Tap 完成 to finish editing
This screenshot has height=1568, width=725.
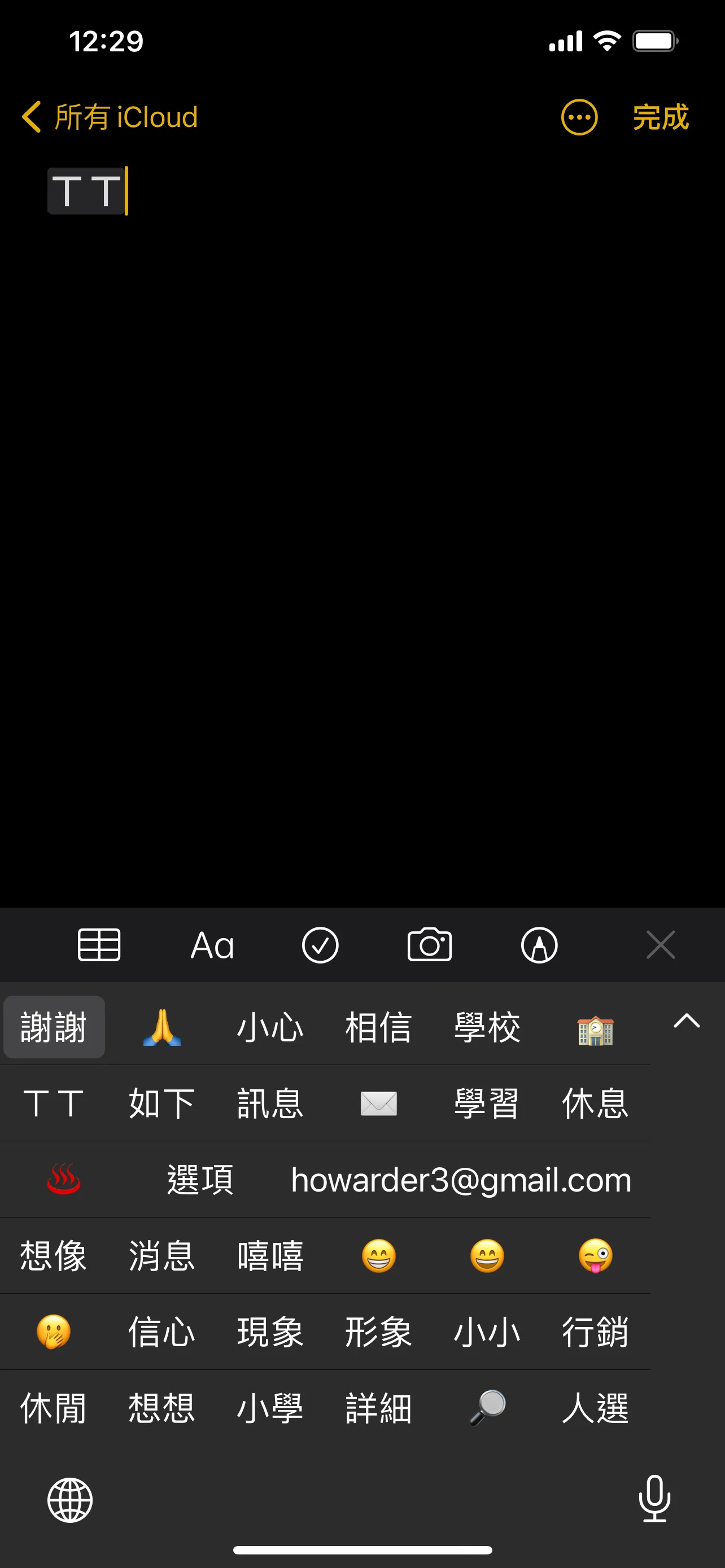click(661, 117)
